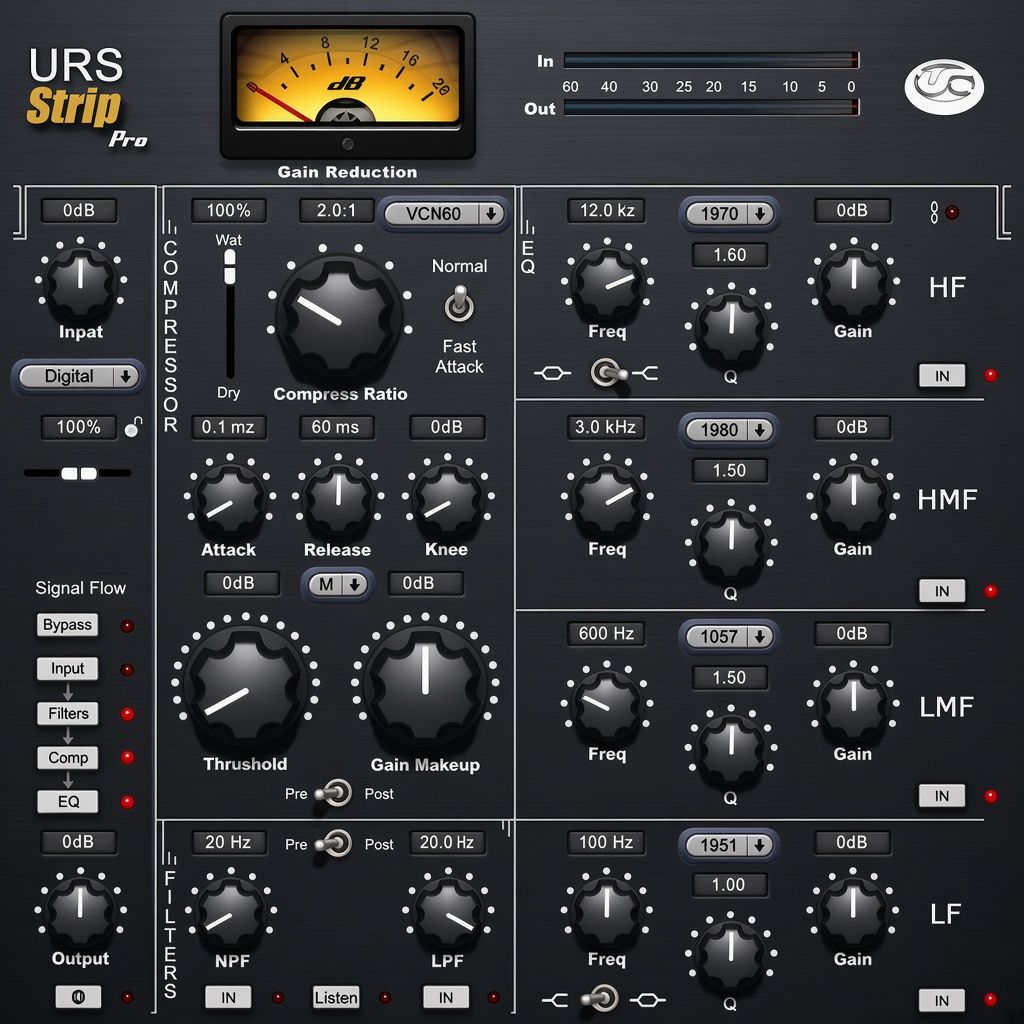Viewport: 1024px width, 1024px height.
Task: Click the horizontal slider handle below 100%
Action: 79,473
